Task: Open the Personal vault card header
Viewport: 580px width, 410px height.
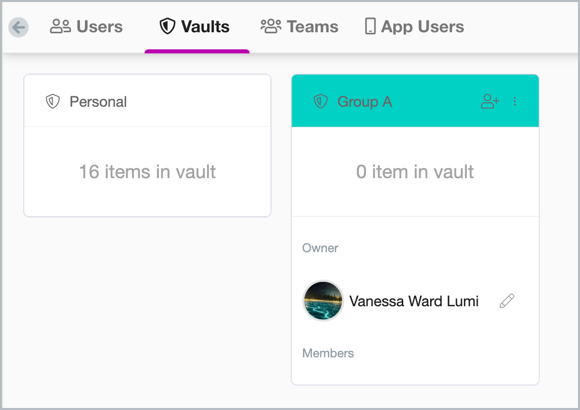Action: [x=147, y=101]
